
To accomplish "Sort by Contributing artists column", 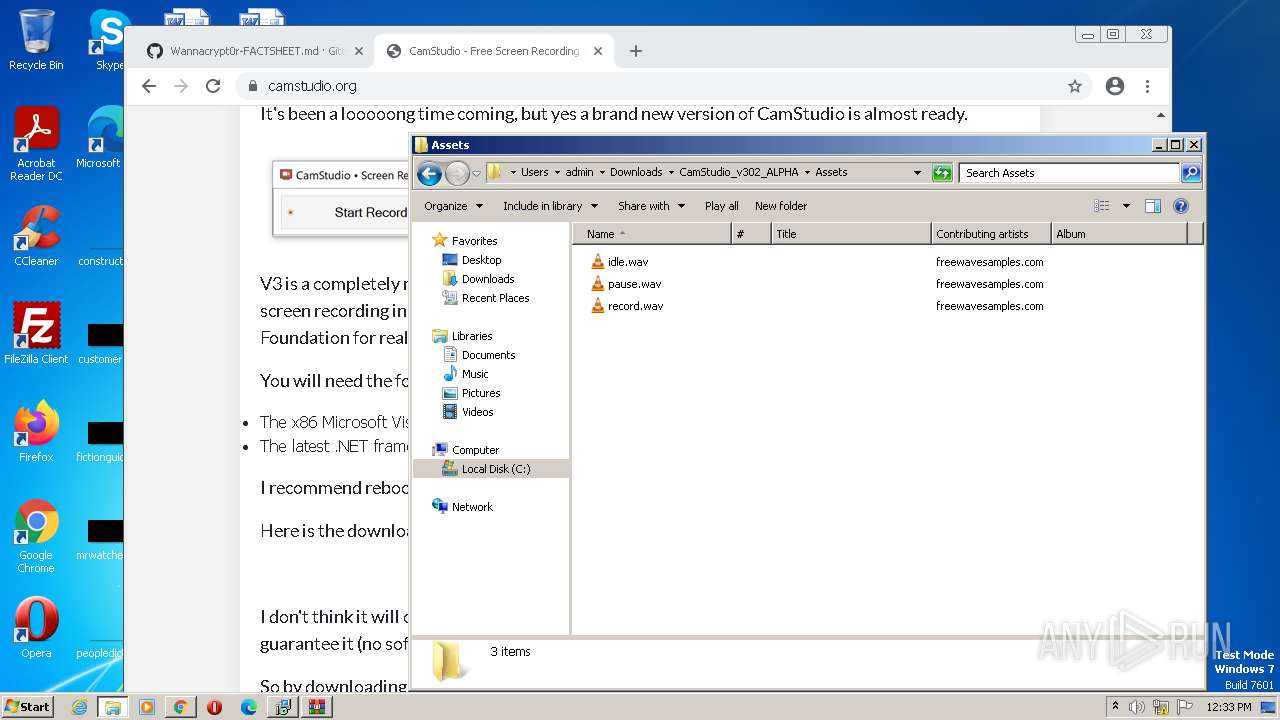I will pyautogui.click(x=991, y=234).
